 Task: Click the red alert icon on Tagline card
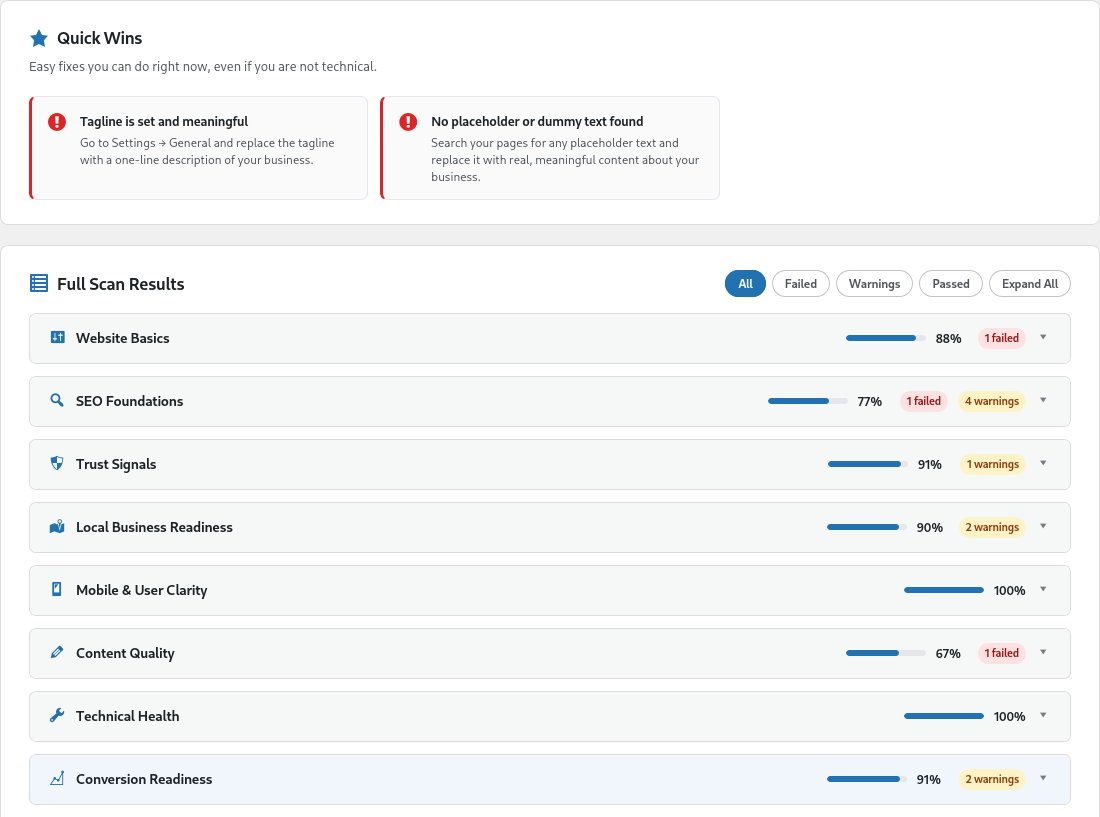tap(57, 122)
